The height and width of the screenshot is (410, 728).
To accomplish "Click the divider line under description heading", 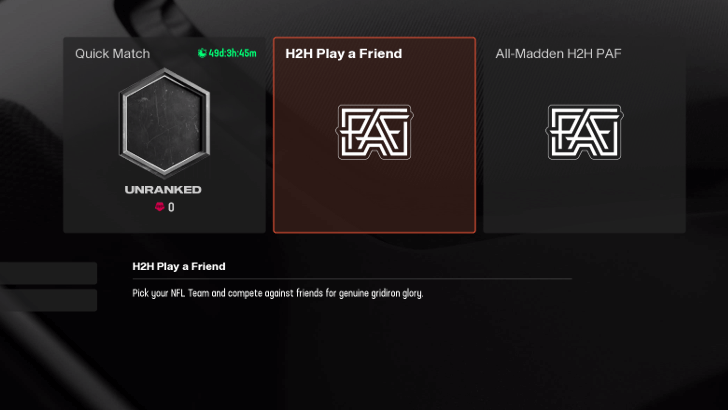I will tap(352, 279).
